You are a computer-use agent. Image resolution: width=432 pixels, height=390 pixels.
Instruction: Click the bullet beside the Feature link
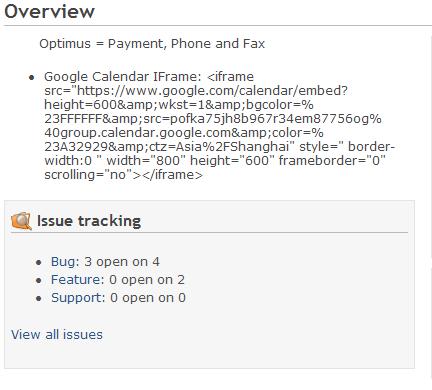coord(39,281)
